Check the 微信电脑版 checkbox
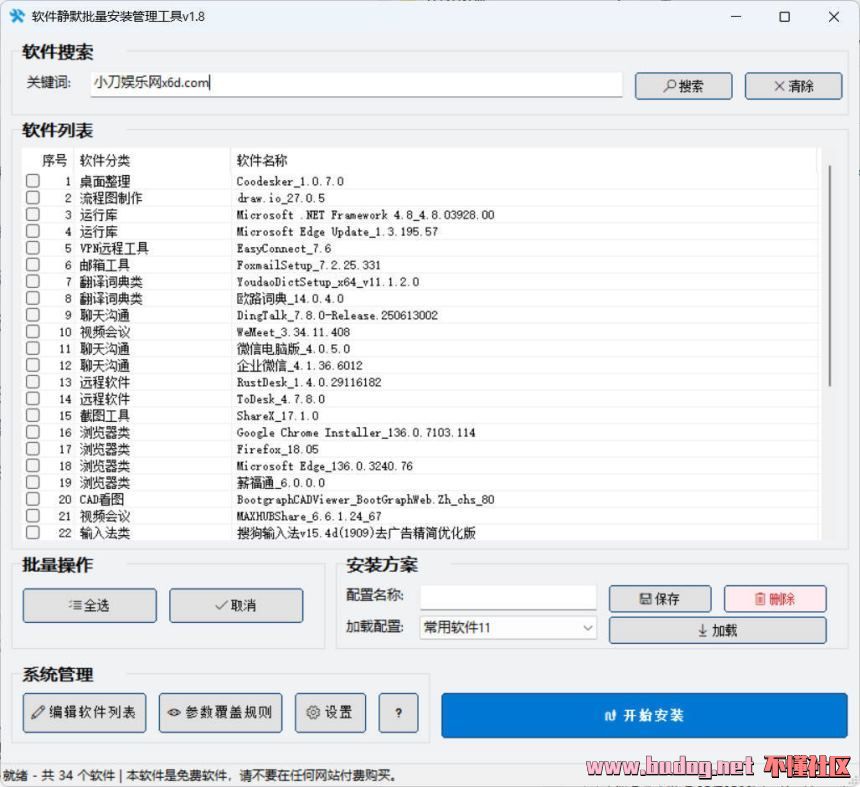 tap(35, 348)
